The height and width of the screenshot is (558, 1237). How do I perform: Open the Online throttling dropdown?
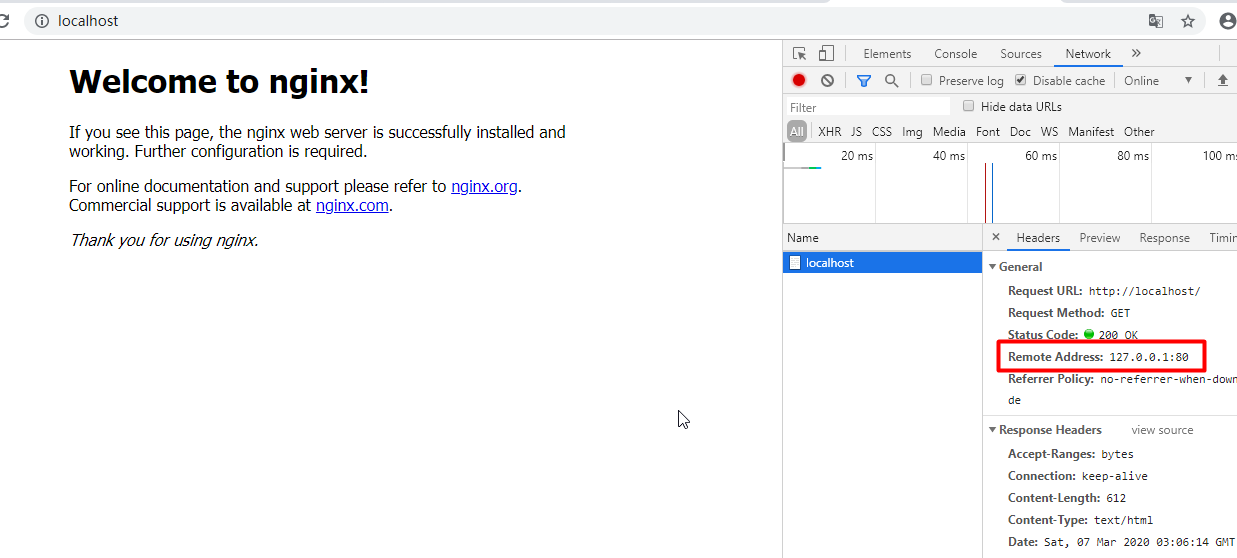(x=1158, y=80)
